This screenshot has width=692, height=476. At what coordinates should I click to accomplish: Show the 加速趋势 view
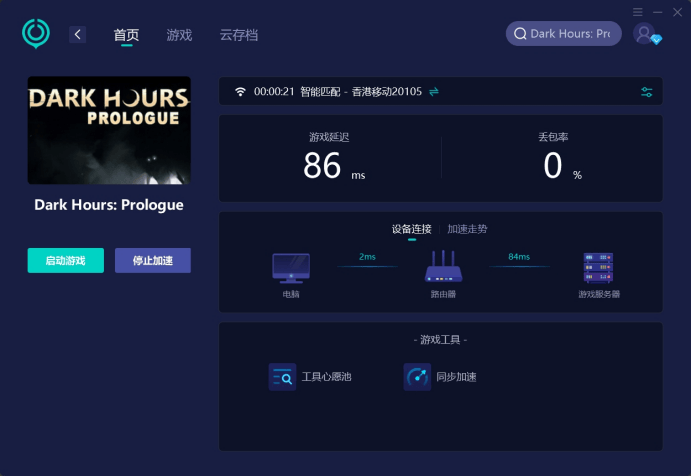click(x=467, y=229)
